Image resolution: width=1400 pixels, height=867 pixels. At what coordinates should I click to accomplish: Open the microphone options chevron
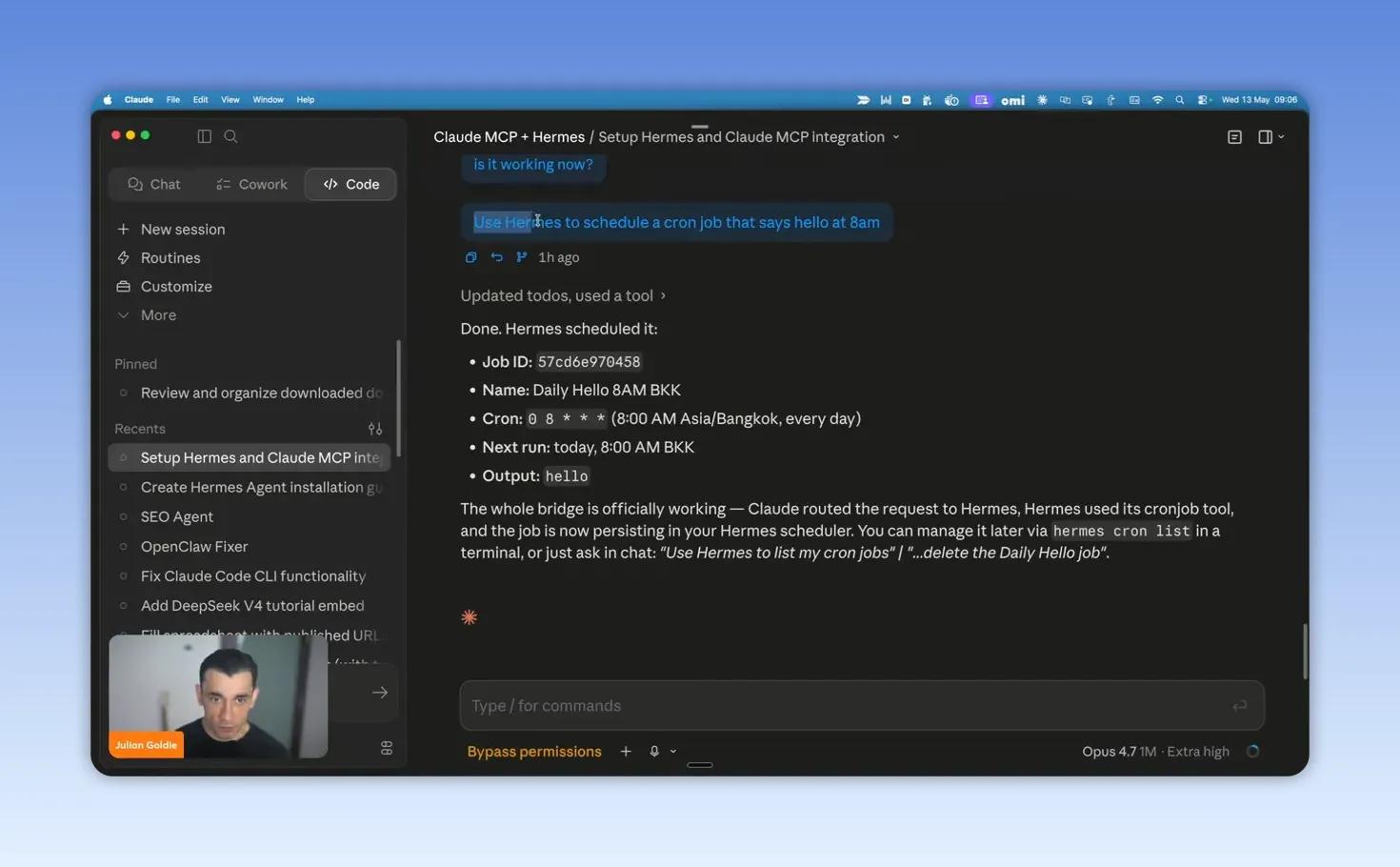point(673,751)
